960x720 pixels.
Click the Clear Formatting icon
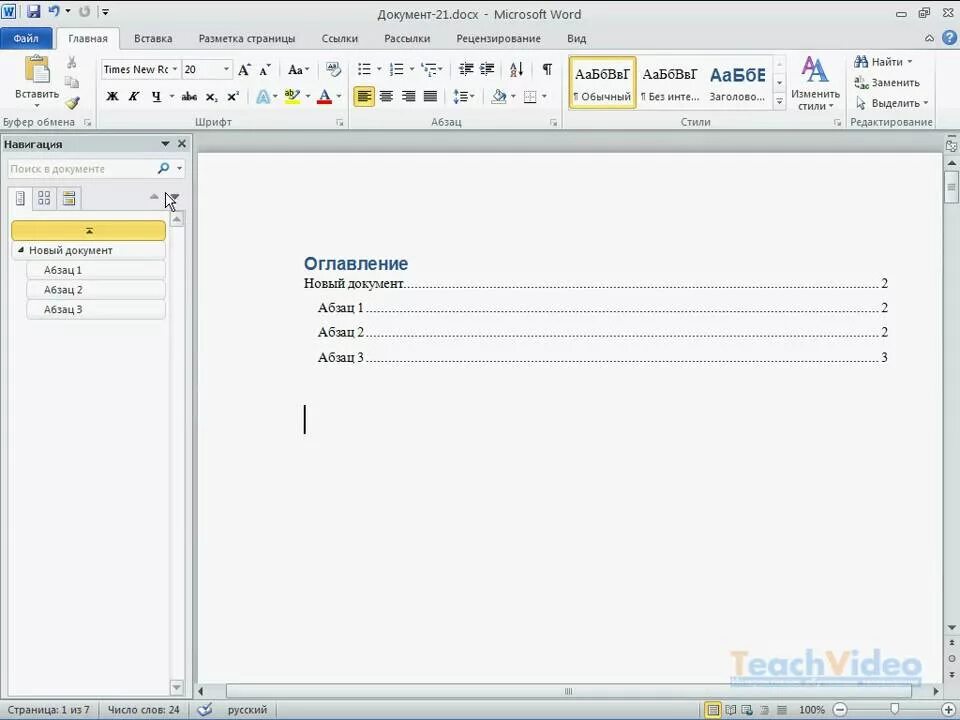(333, 69)
